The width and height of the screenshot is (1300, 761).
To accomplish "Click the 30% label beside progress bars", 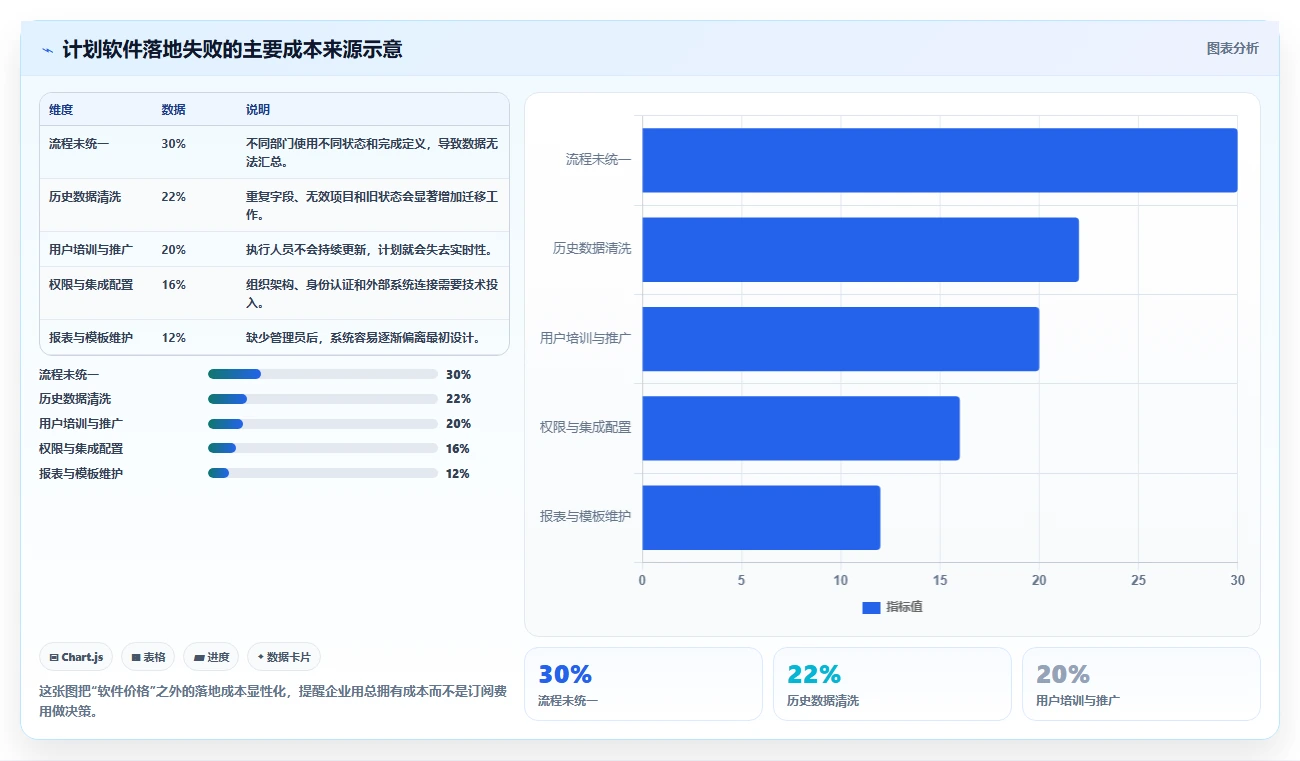I will 458,375.
